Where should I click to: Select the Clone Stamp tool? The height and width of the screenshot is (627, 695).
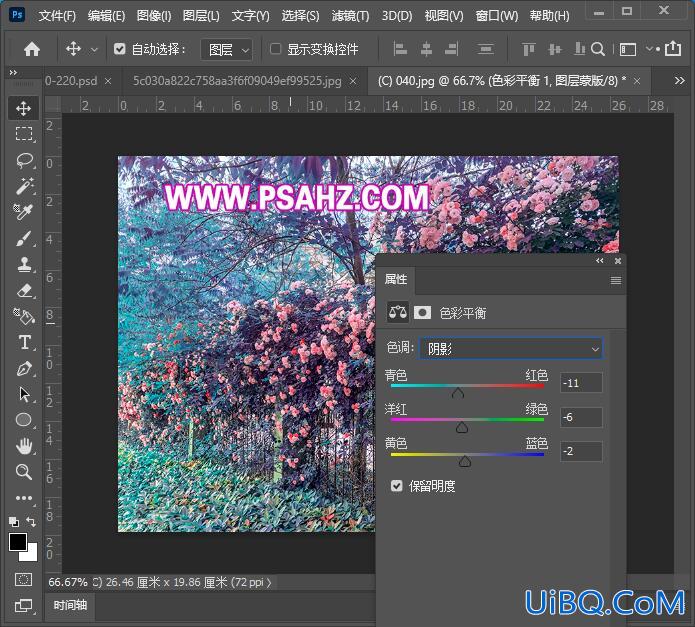[x=24, y=265]
